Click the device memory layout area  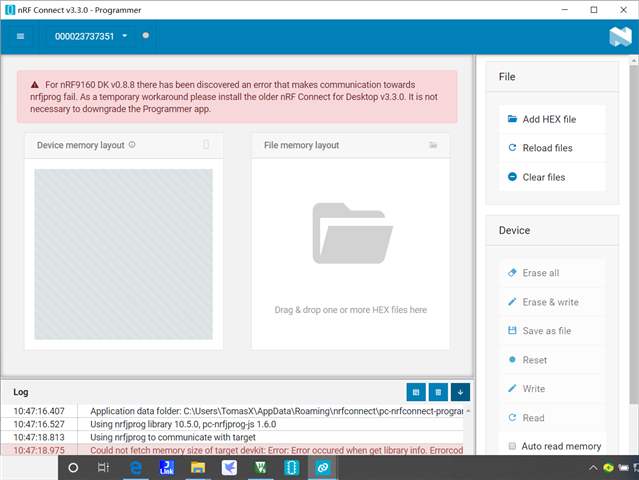[123, 254]
